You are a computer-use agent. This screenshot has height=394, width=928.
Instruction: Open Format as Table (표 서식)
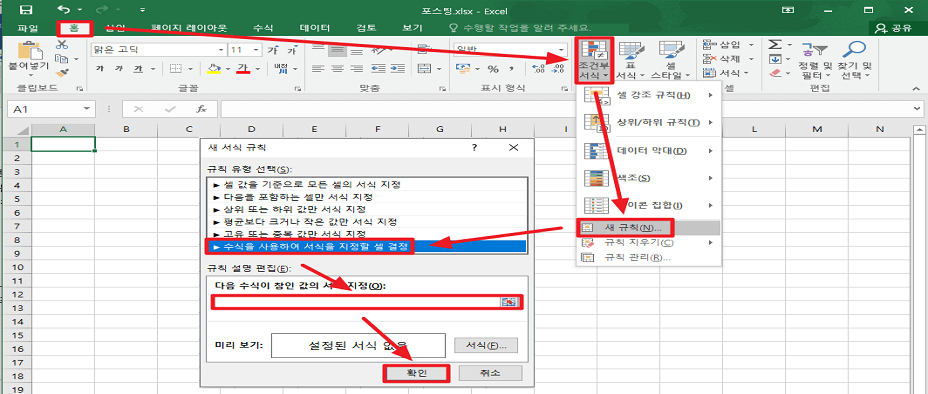(x=631, y=60)
